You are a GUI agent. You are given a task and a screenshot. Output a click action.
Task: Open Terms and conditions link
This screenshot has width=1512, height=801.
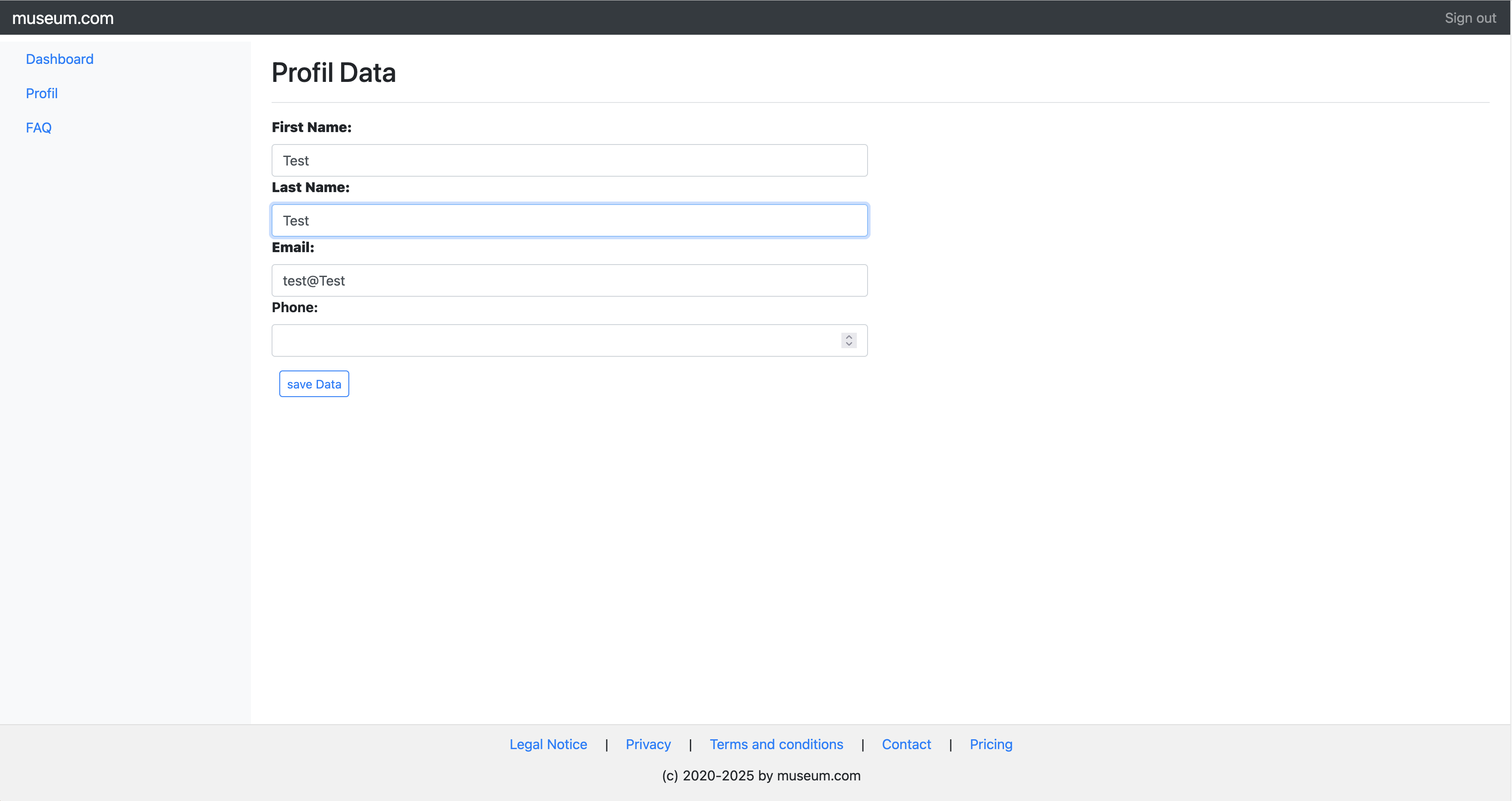pos(776,744)
